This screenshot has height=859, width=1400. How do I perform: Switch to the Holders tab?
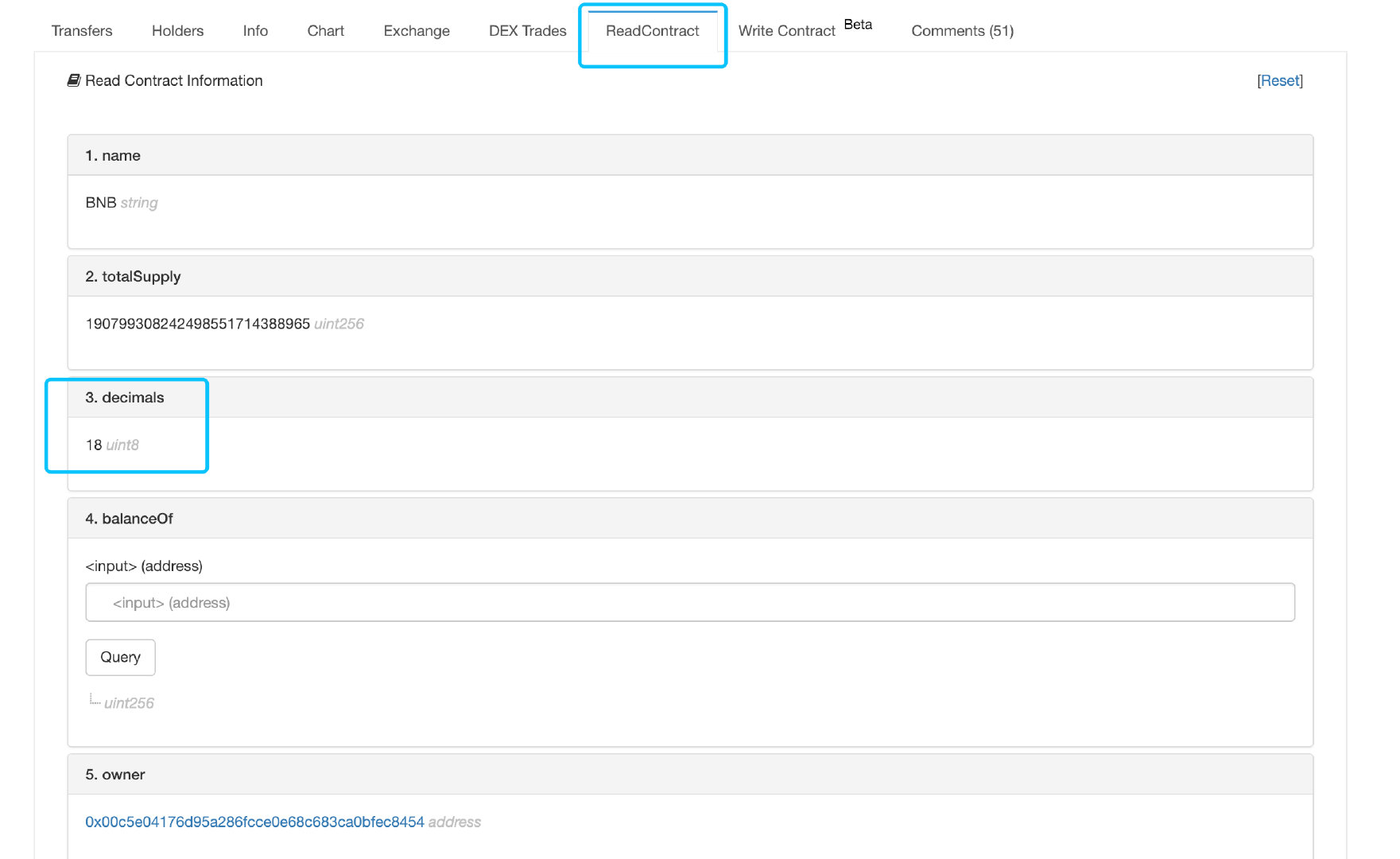point(177,31)
